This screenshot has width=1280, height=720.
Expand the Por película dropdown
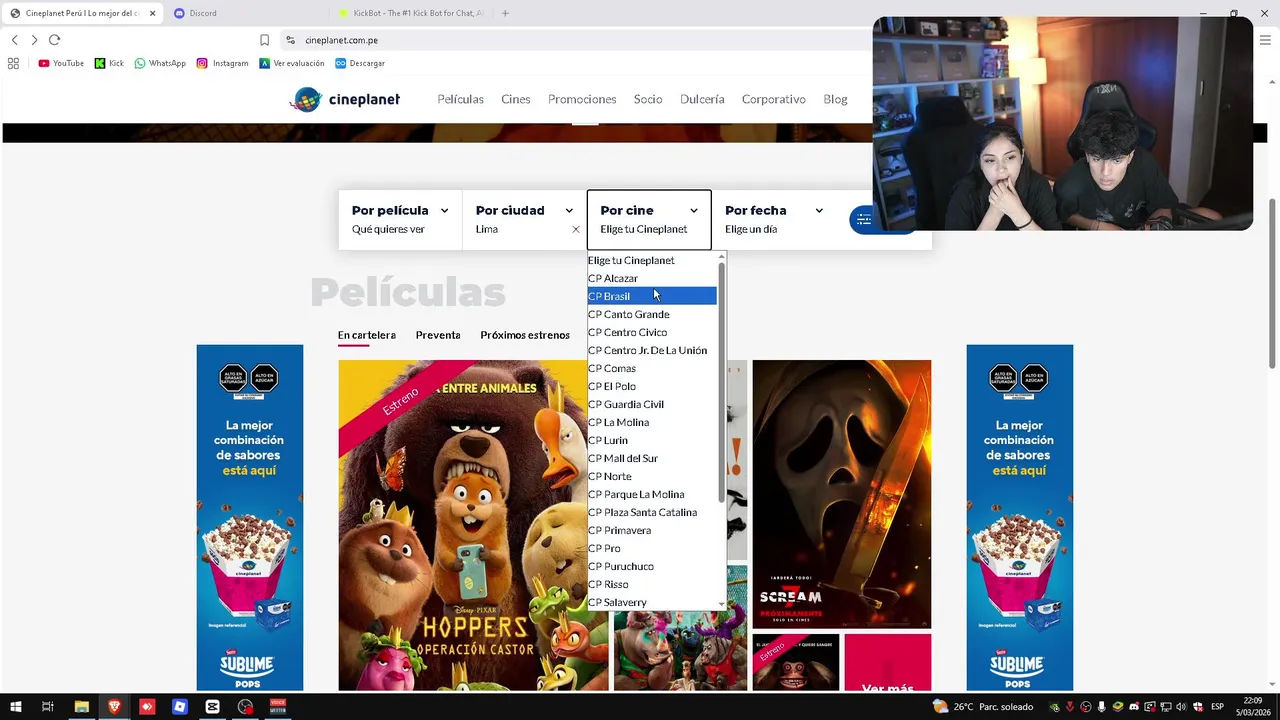point(400,220)
